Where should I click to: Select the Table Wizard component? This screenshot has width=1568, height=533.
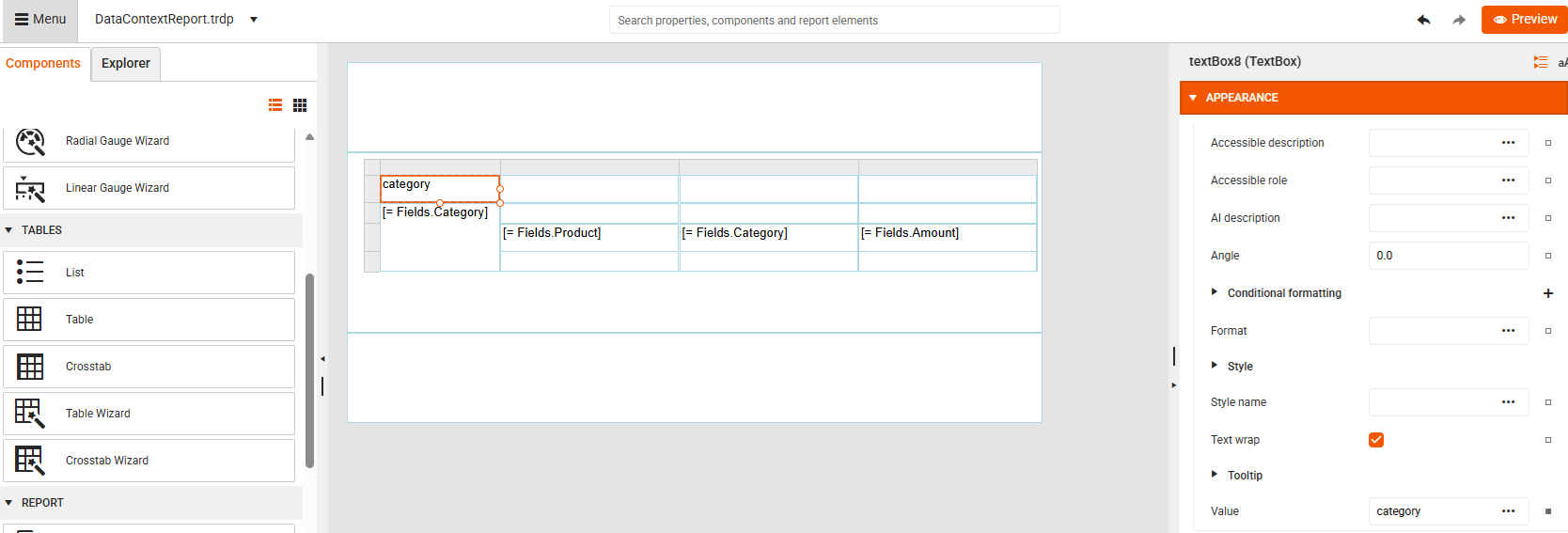(149, 414)
